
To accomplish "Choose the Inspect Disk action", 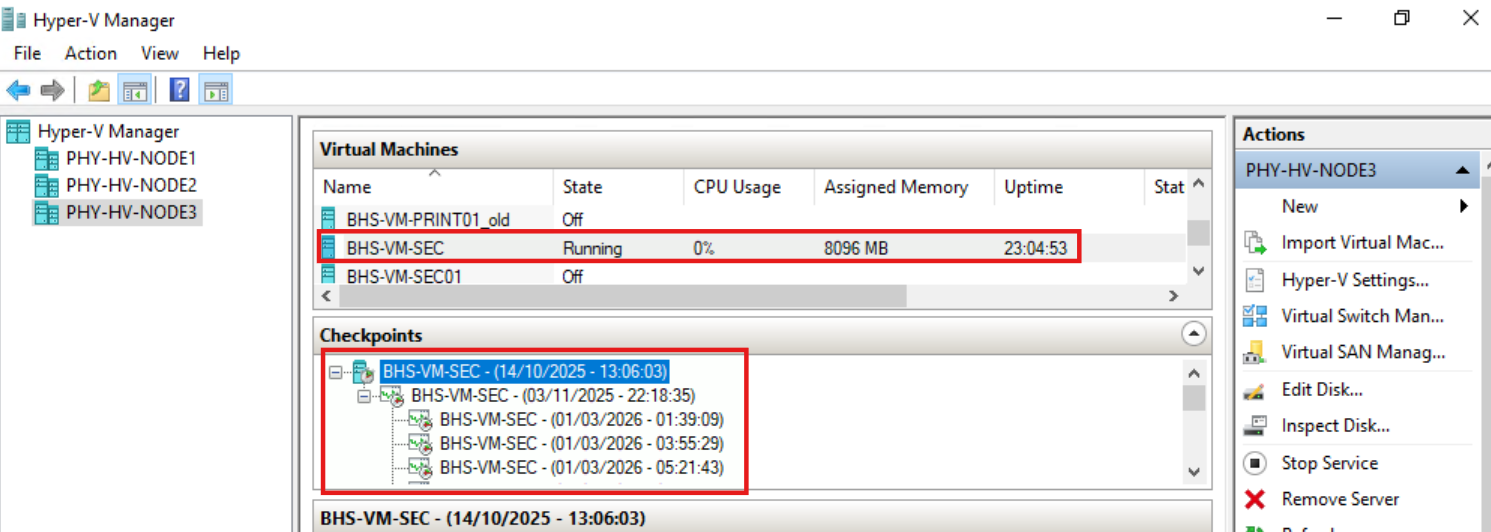I will [x=1335, y=426].
